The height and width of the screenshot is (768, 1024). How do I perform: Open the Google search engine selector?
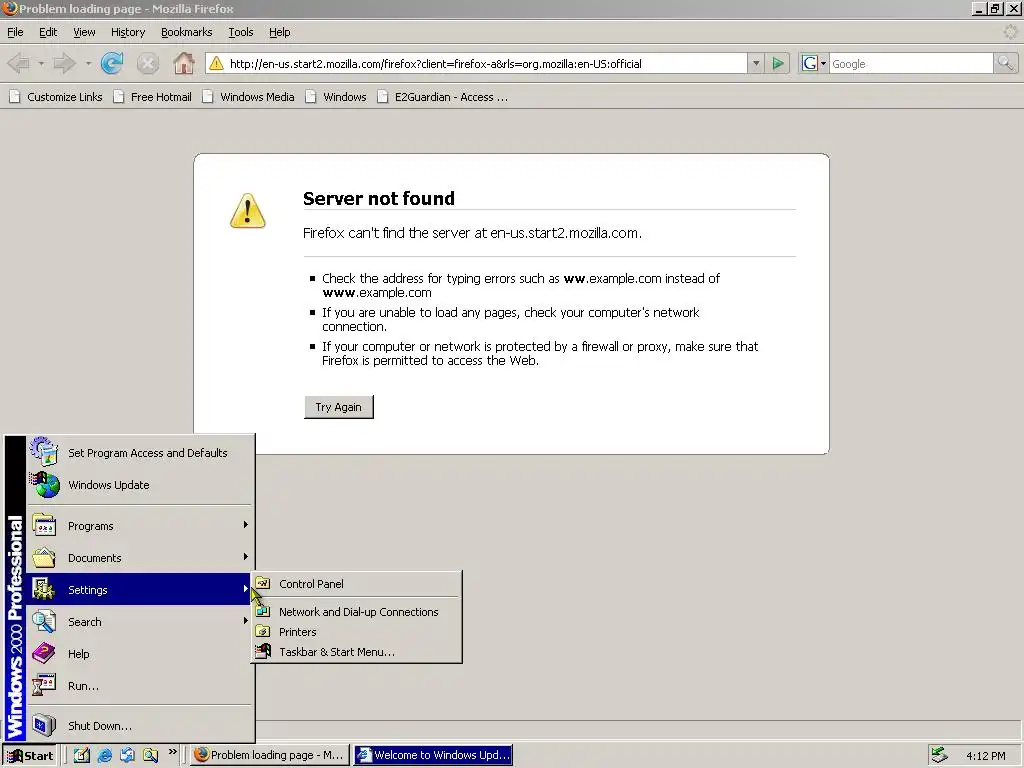pyautogui.click(x=814, y=63)
